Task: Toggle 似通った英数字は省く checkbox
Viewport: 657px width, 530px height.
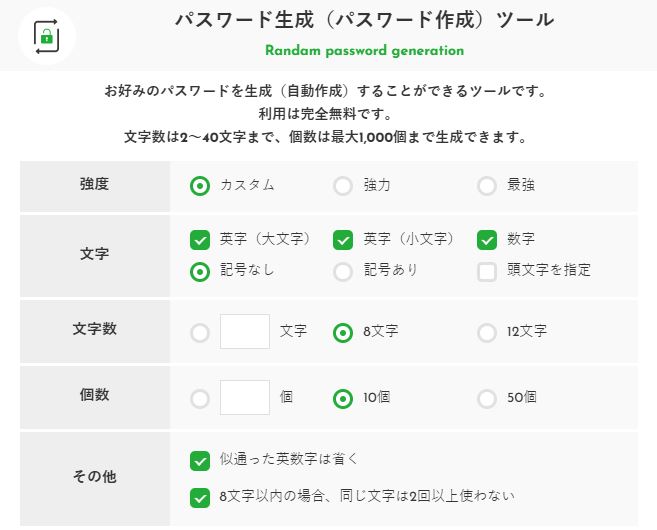Action: (200, 460)
